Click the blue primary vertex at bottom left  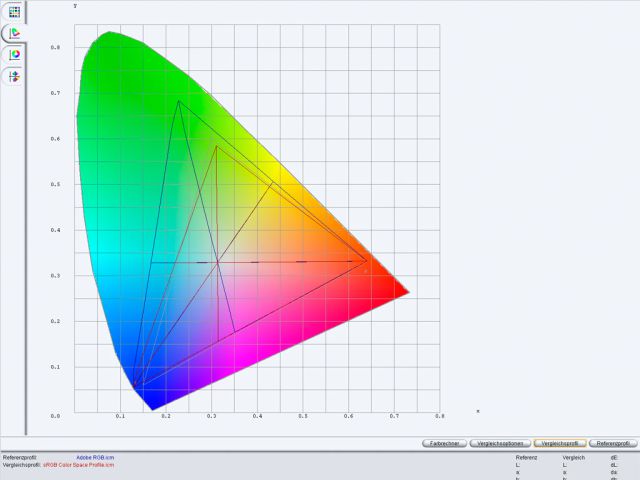(133, 388)
